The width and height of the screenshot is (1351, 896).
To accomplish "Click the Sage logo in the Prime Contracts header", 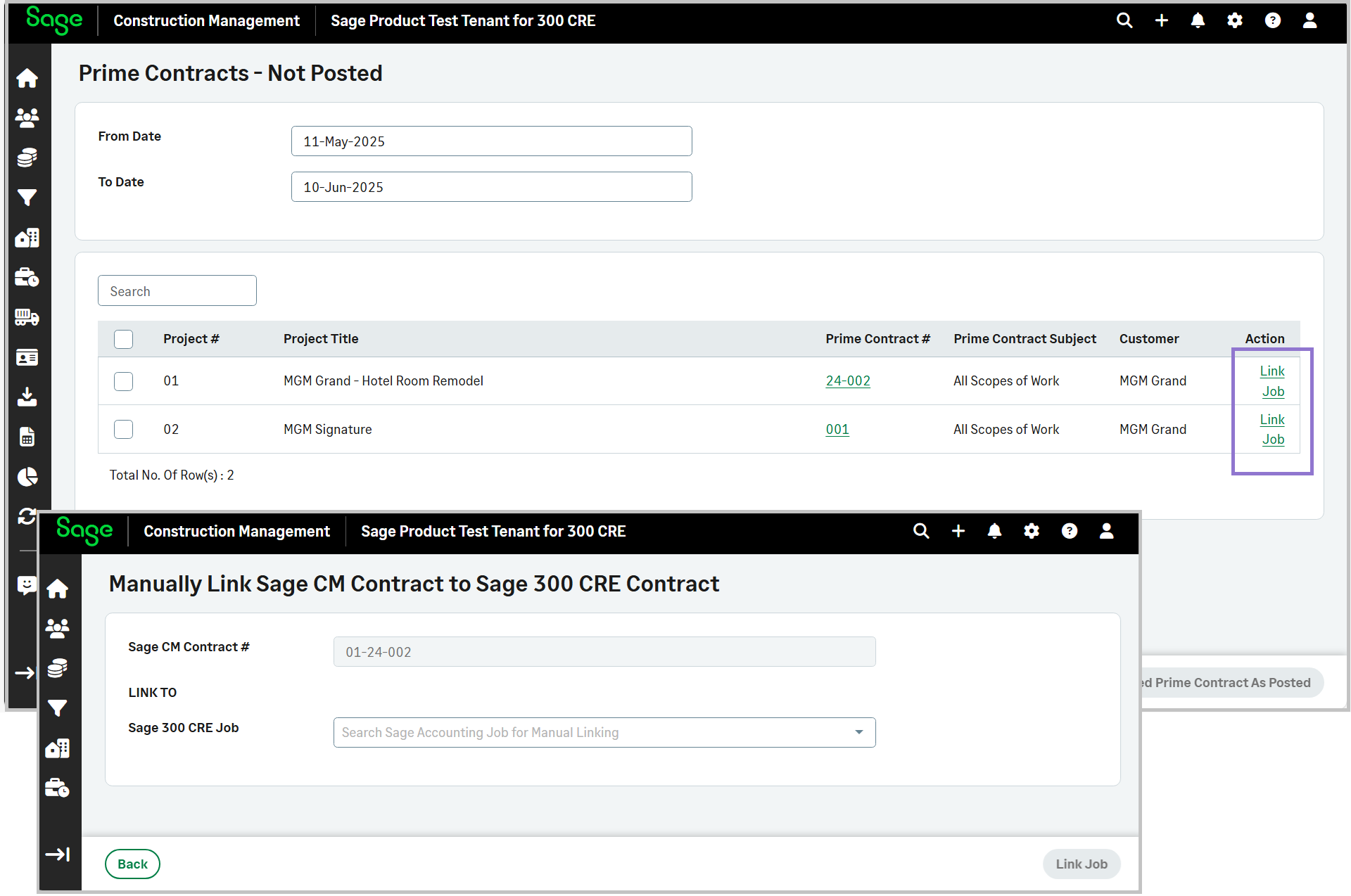I will click(54, 20).
